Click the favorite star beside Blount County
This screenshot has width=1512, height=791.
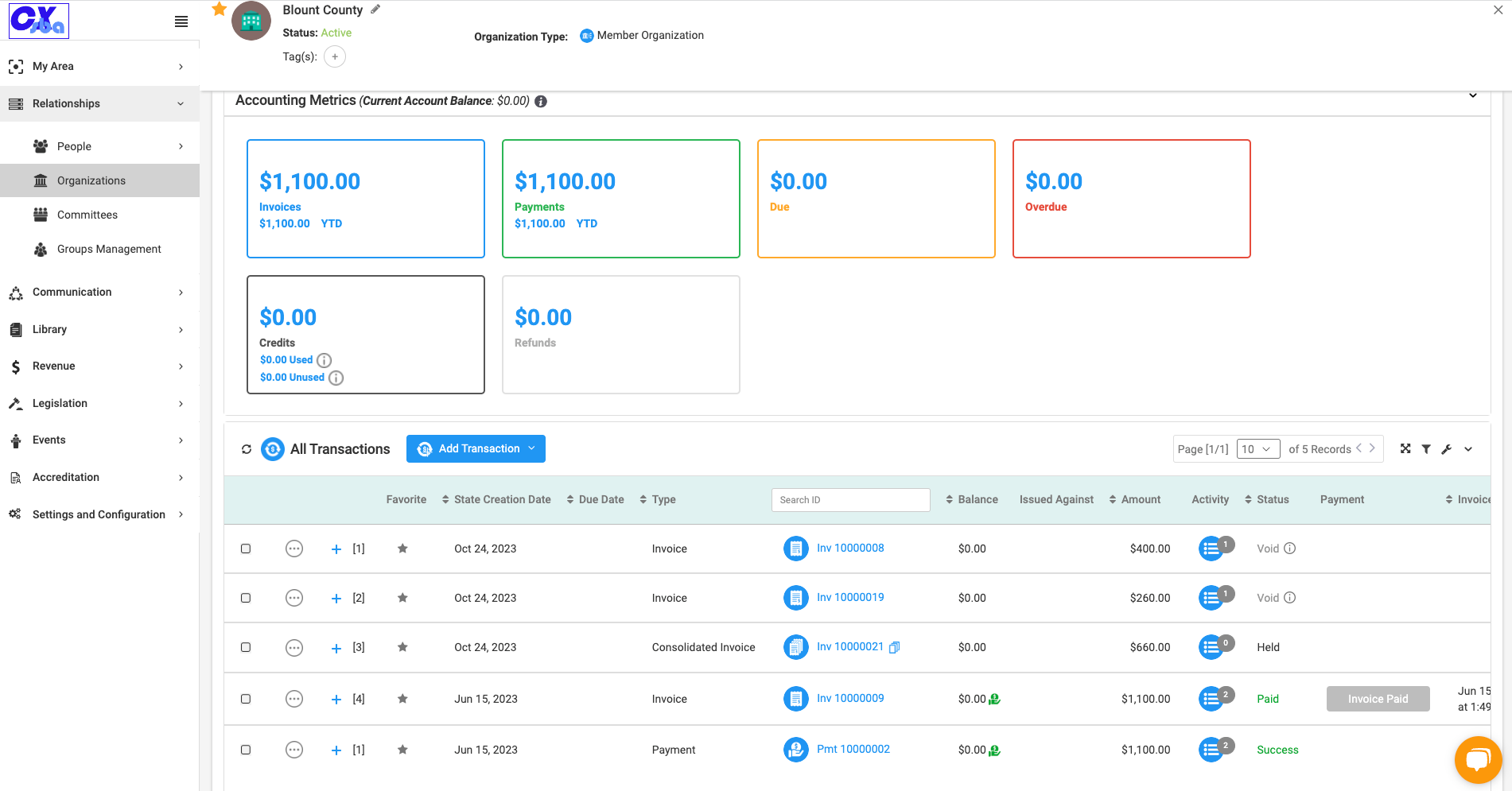220,9
